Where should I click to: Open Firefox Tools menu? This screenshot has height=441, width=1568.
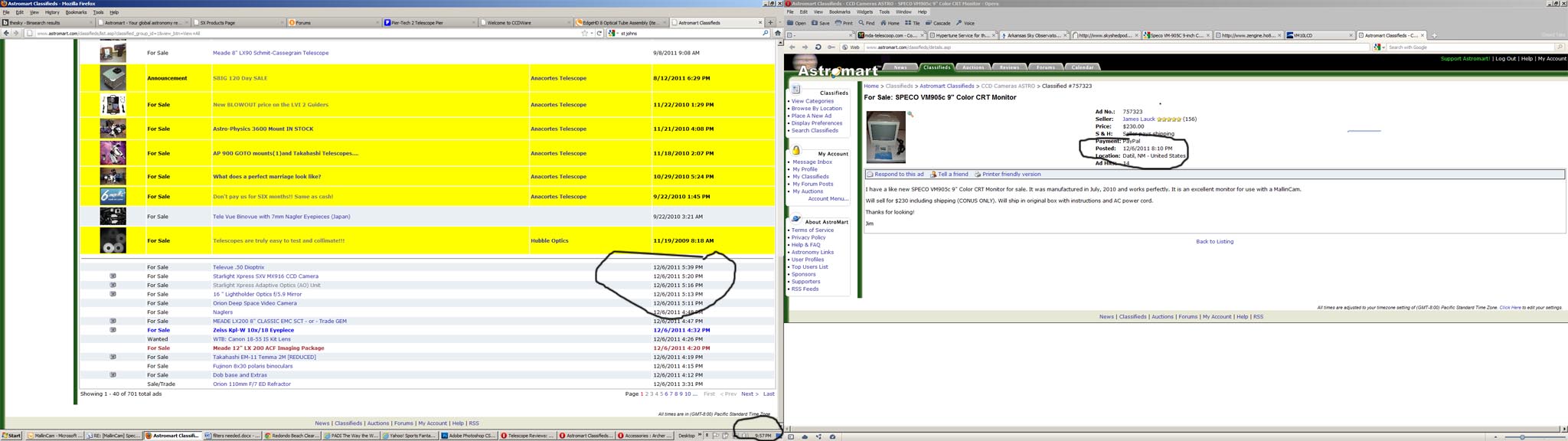[x=98, y=12]
